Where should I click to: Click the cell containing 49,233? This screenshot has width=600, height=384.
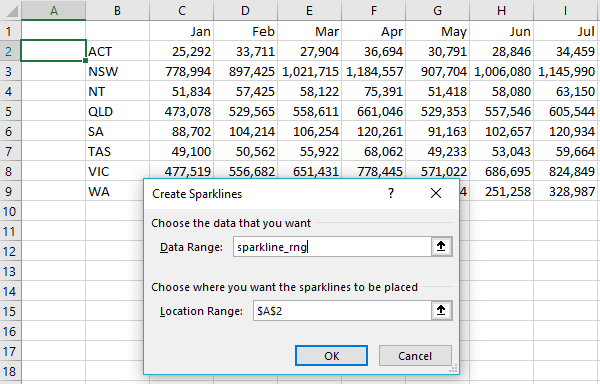pos(438,151)
